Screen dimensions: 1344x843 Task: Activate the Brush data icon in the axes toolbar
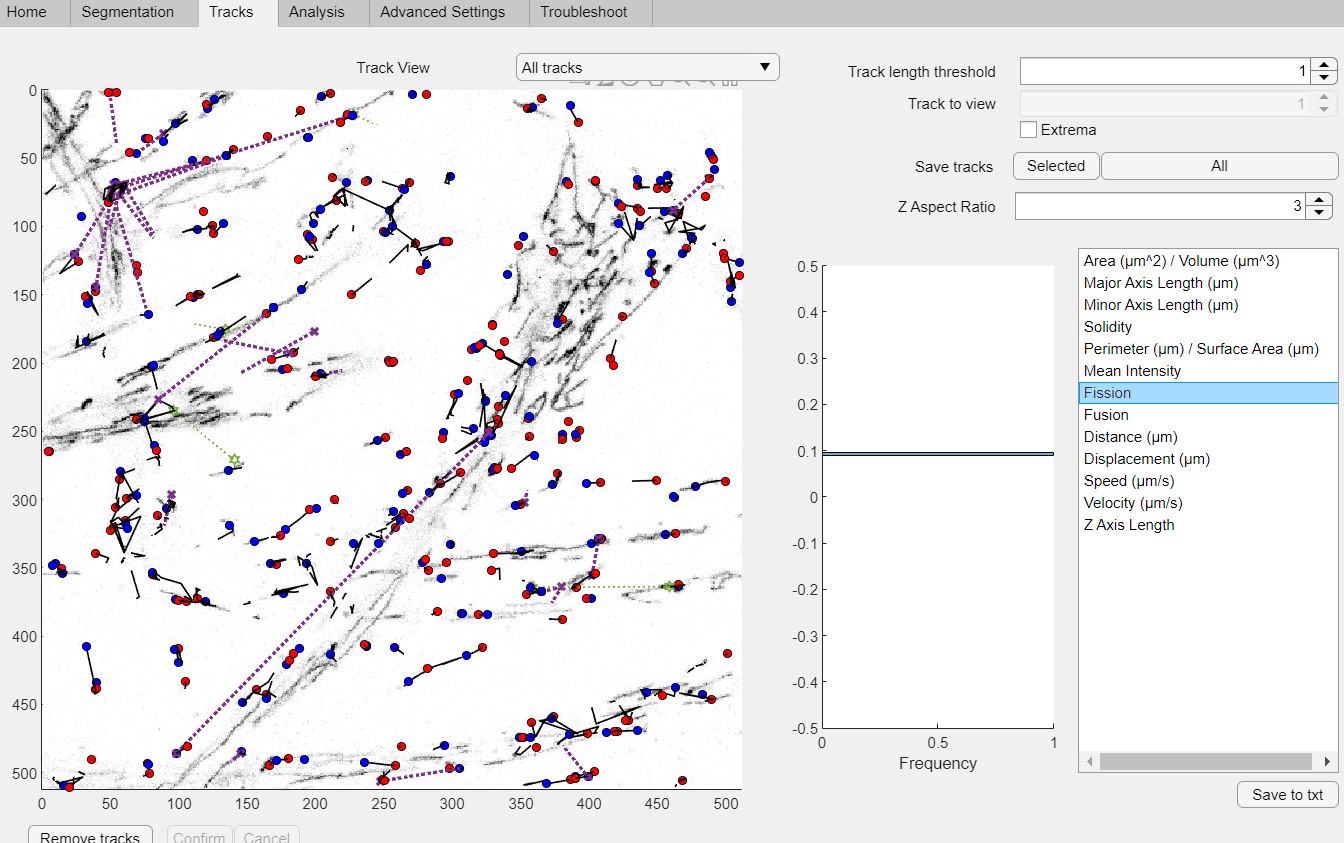click(604, 84)
